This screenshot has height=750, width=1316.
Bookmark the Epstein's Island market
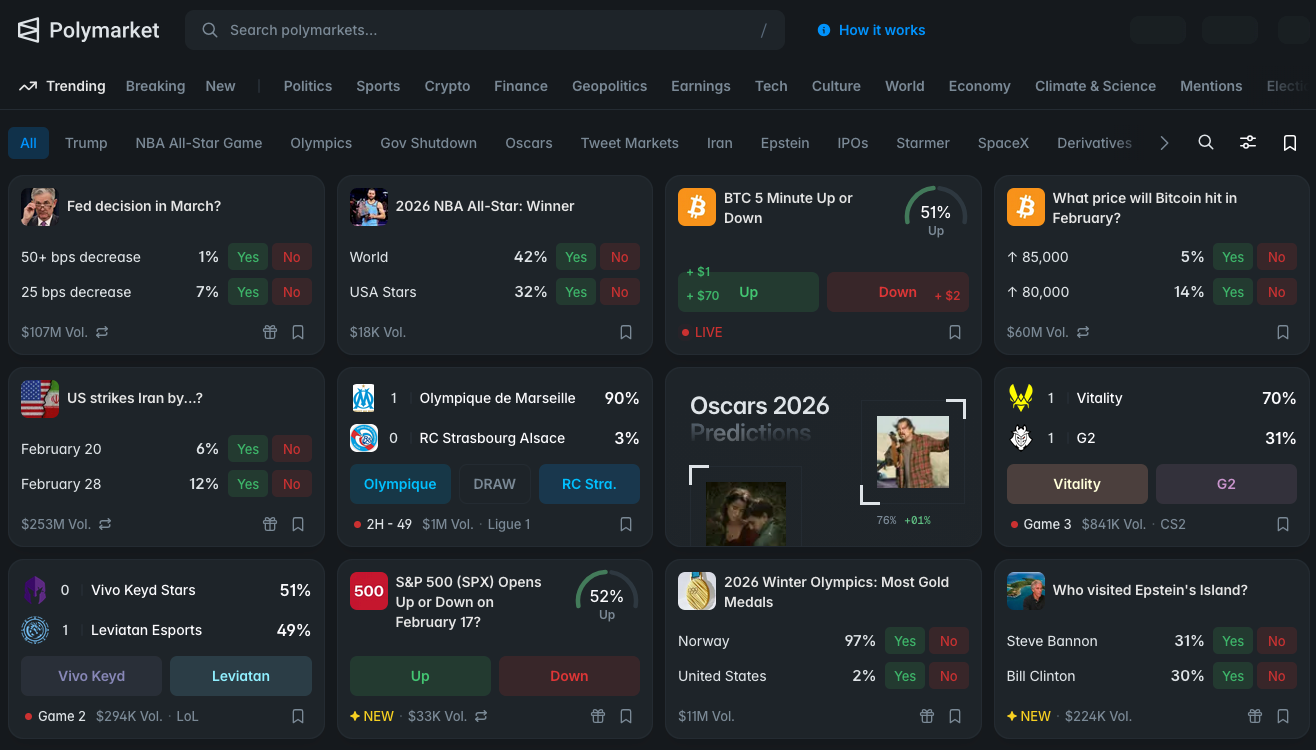tap(1283, 716)
